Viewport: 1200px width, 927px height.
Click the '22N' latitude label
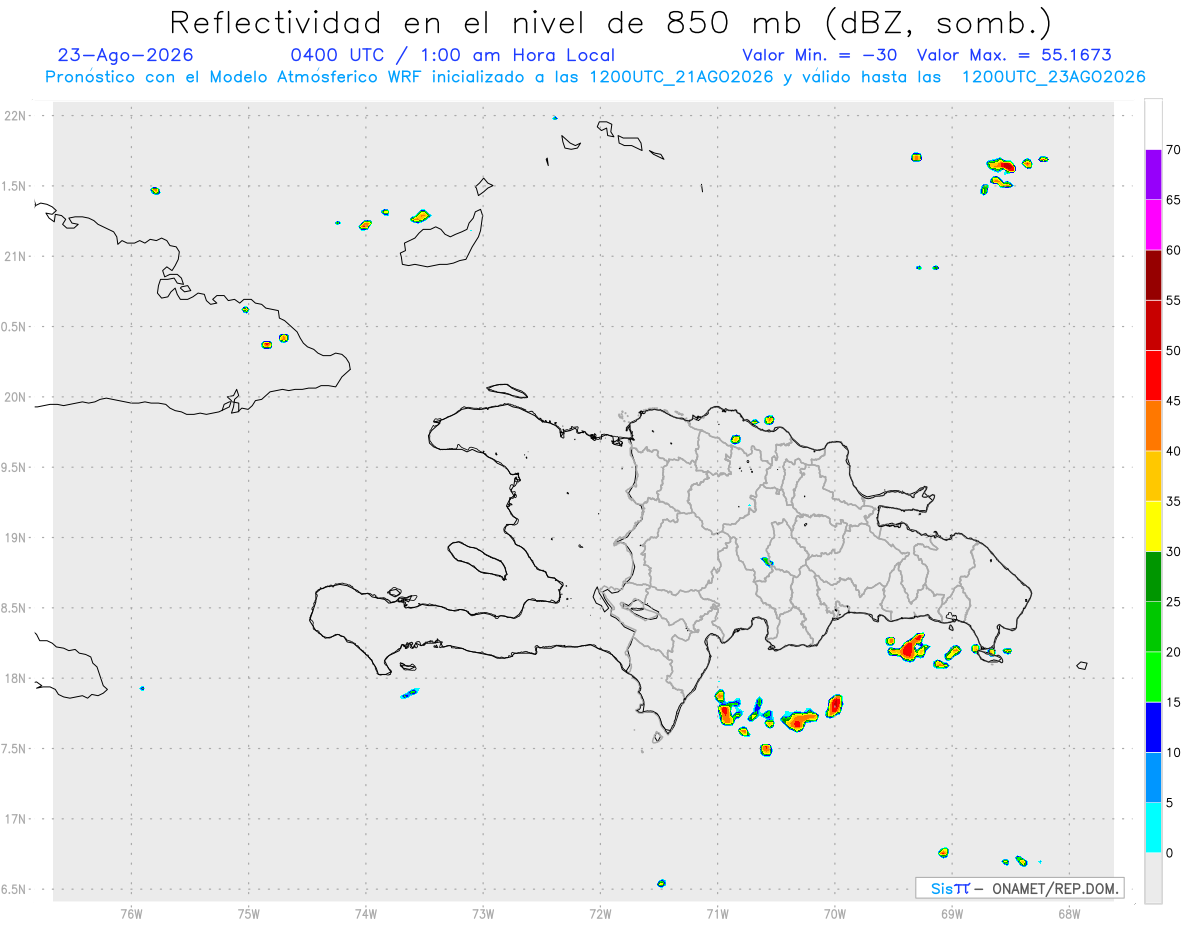coord(17,116)
